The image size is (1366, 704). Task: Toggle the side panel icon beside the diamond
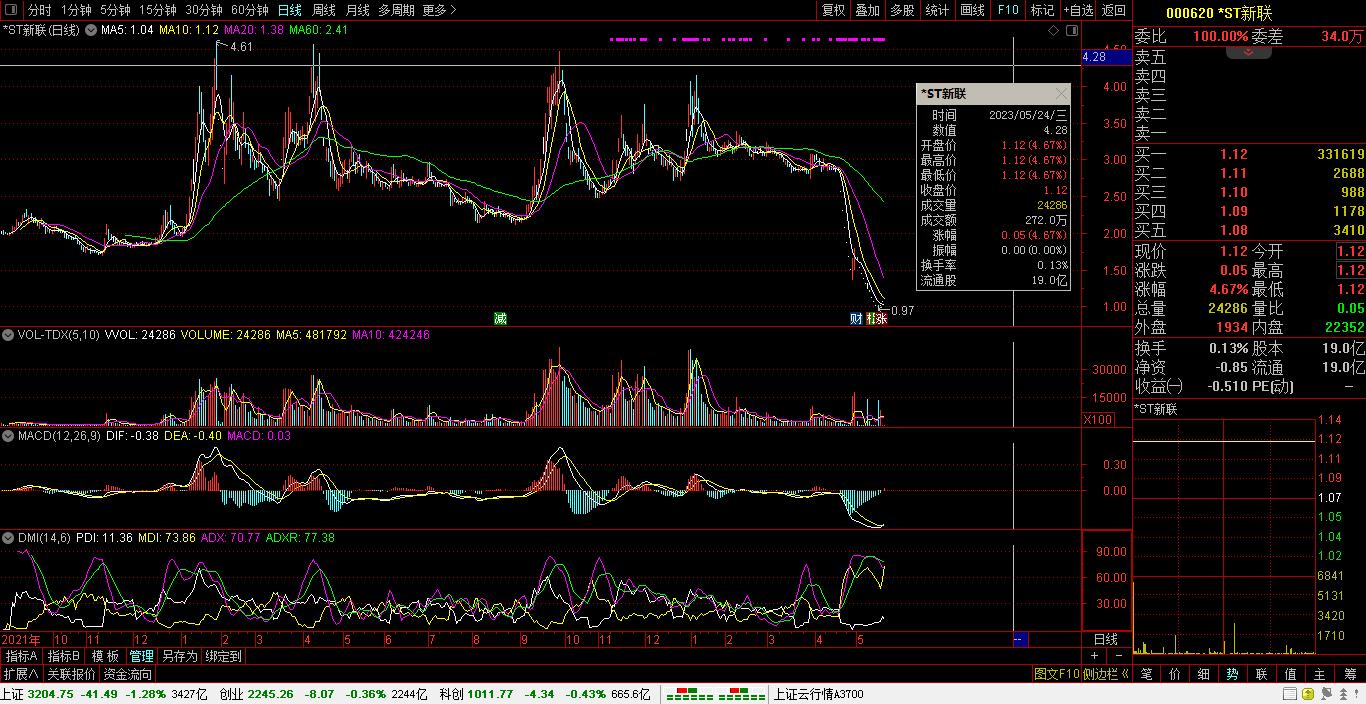1071,31
